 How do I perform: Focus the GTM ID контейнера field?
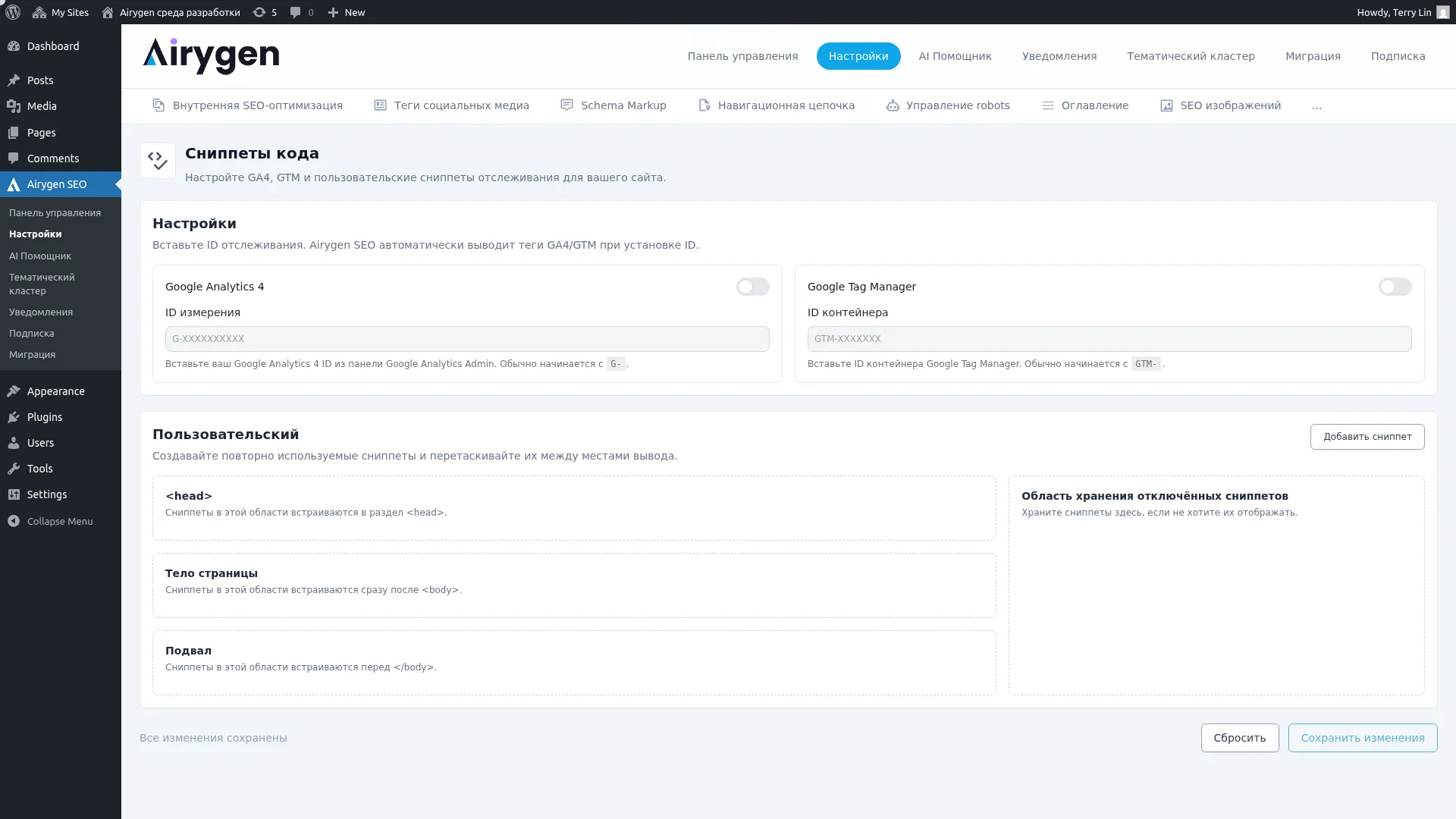coord(1109,339)
